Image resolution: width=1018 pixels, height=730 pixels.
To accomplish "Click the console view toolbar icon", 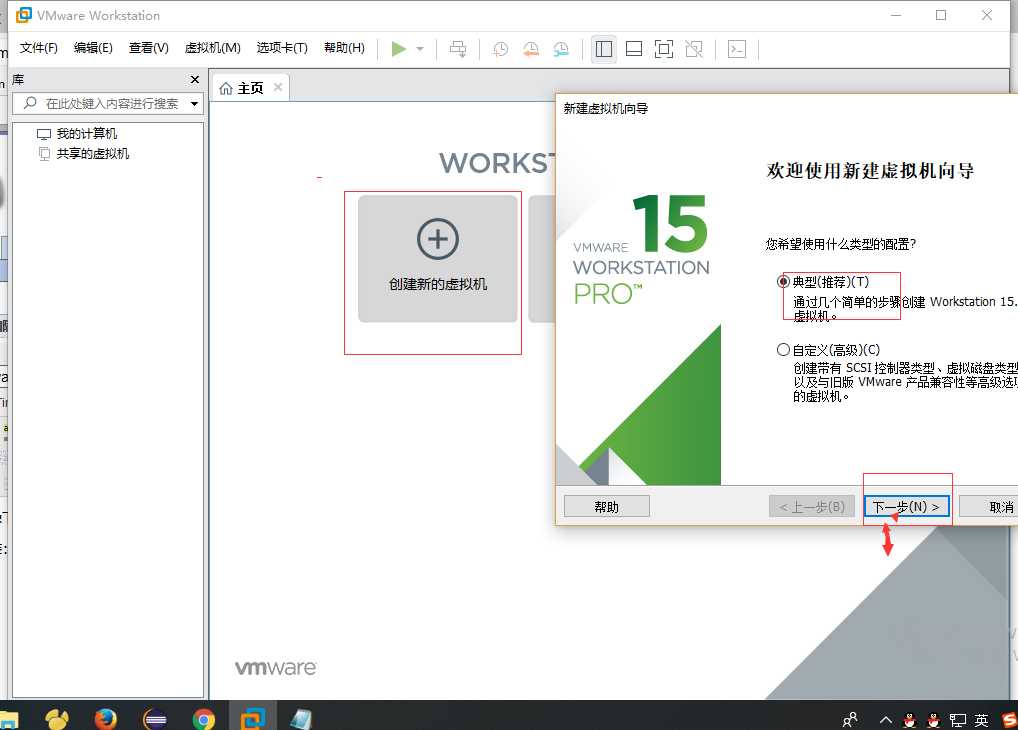I will 737,49.
